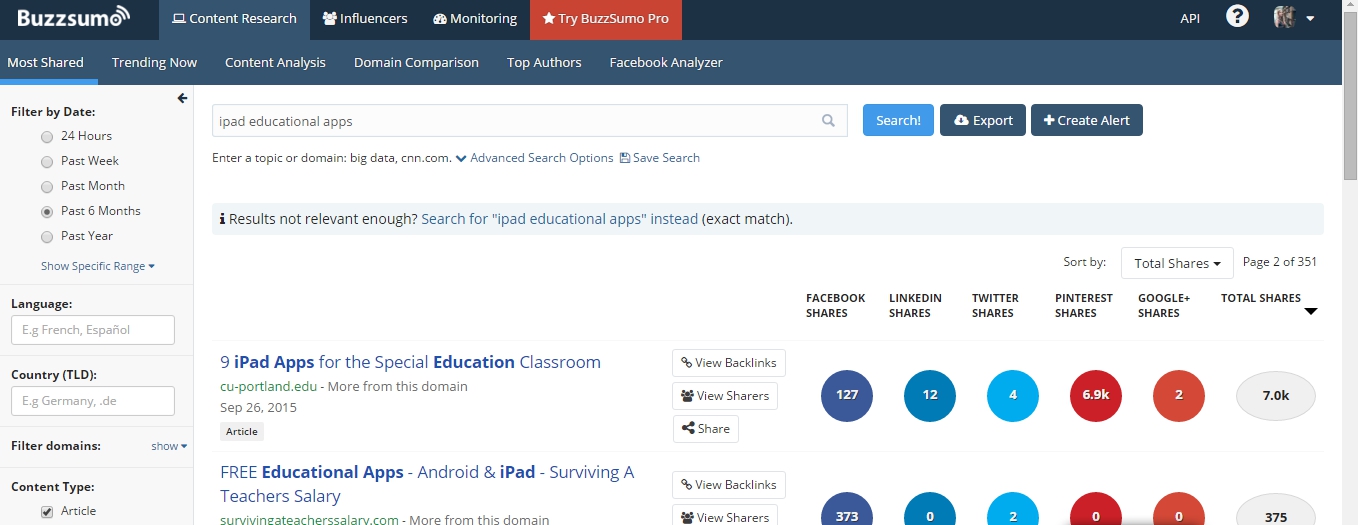Open the Sort by Total Shares dropdown
Screen dimensions: 1358x525
(x=1177, y=263)
